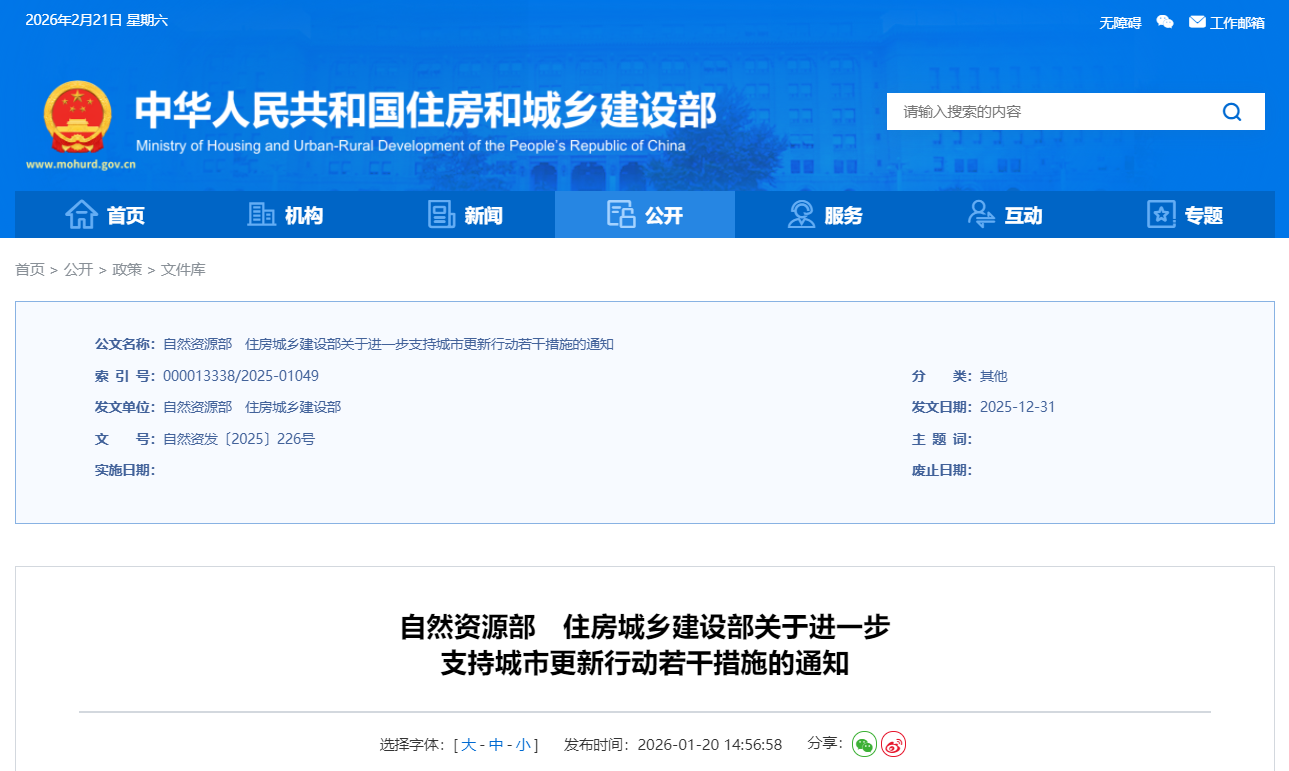
Task: Open 文件库 breadcrumb link
Action: tap(183, 270)
